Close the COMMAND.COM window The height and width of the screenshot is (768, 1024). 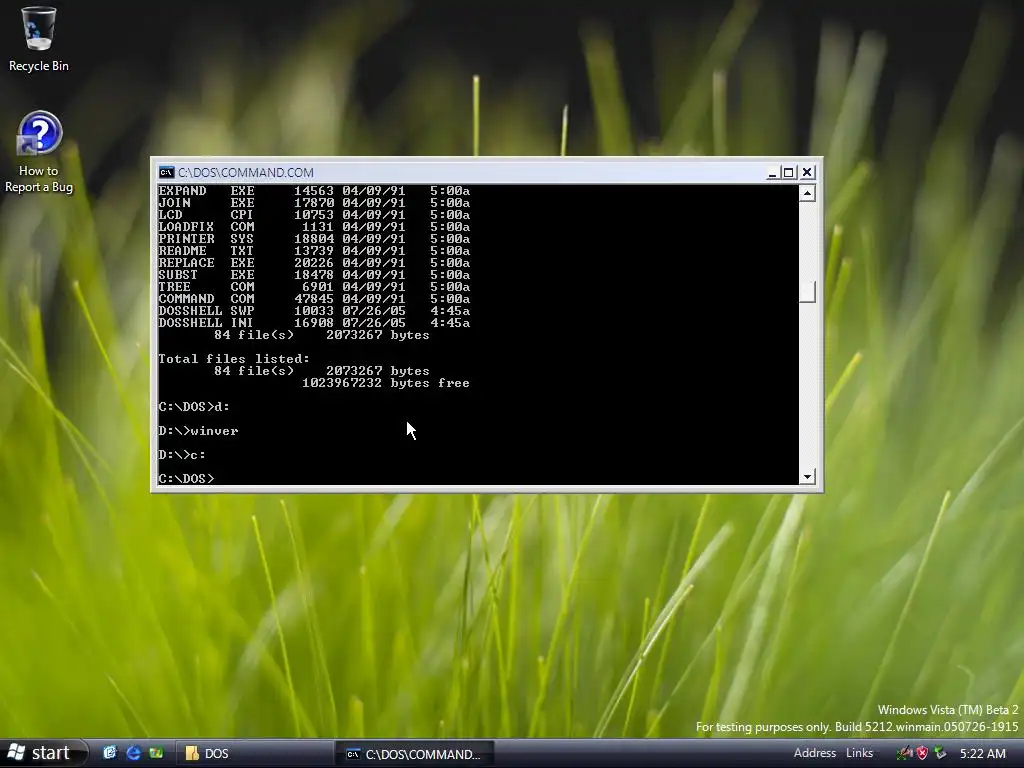(x=807, y=172)
